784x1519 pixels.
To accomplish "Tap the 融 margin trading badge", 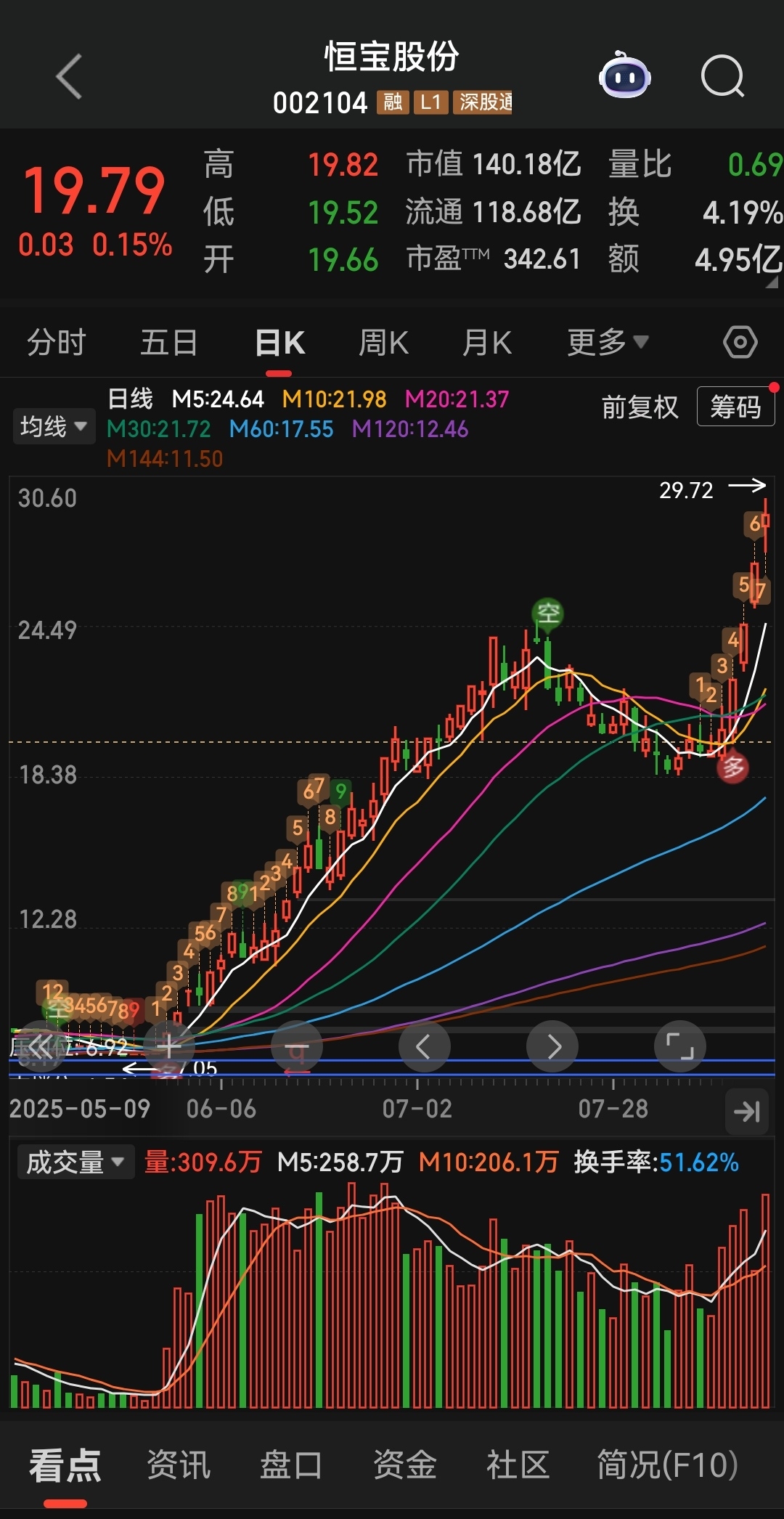I will pyautogui.click(x=393, y=102).
